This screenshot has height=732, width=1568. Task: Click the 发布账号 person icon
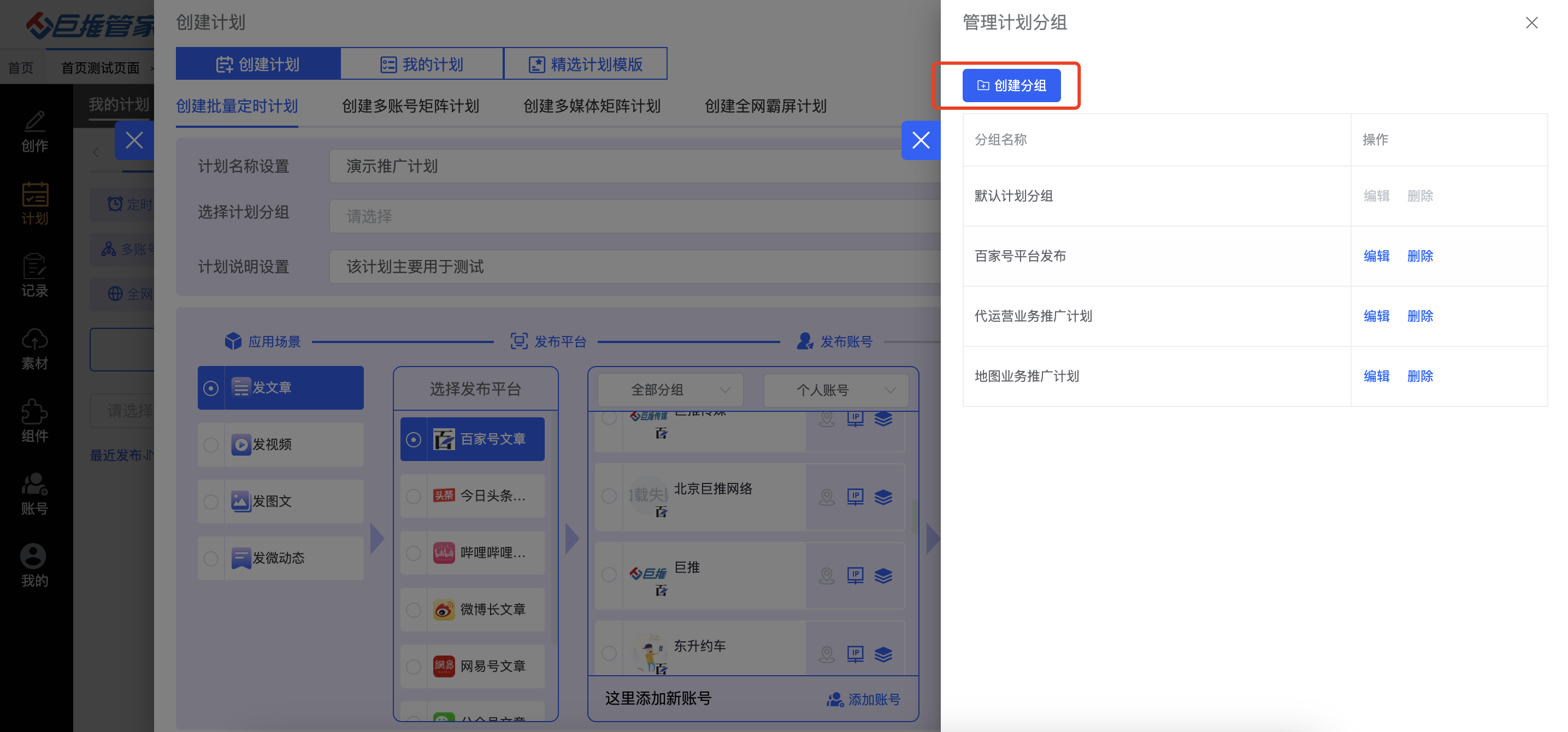coord(805,341)
